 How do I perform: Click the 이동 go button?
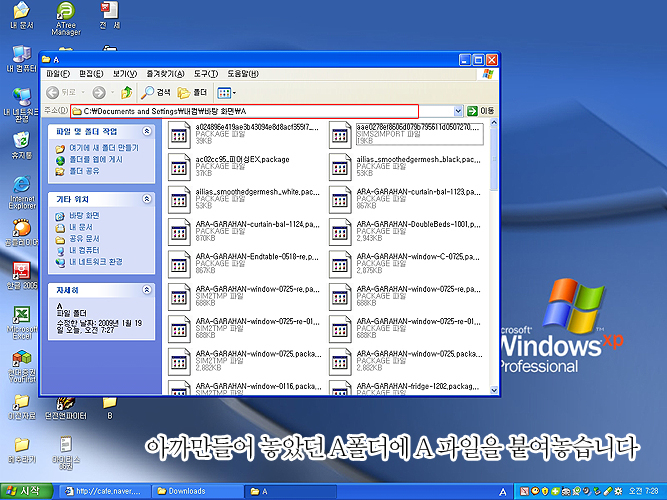(480, 110)
